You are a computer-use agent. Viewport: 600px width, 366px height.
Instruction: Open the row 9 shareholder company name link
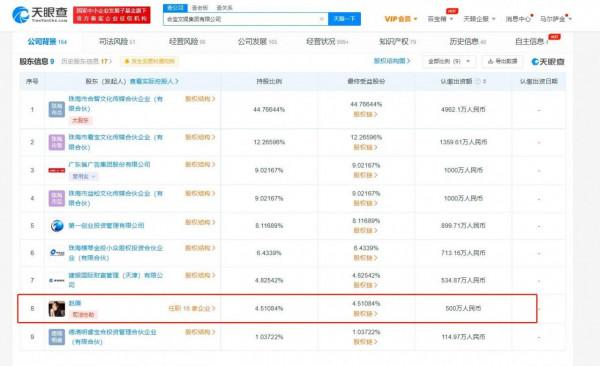tap(112, 337)
